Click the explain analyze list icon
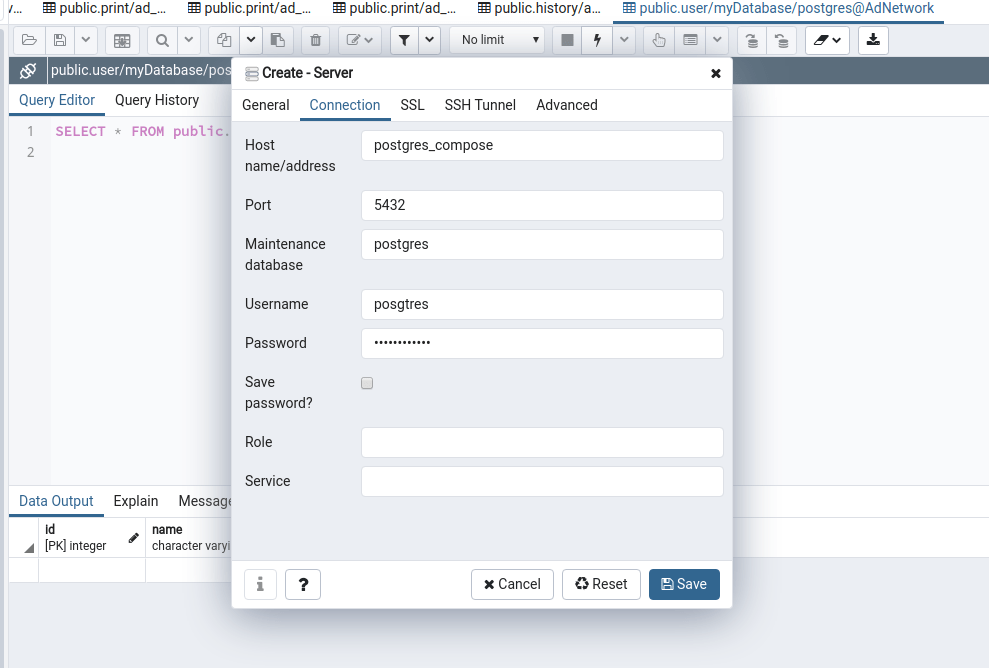 point(691,40)
